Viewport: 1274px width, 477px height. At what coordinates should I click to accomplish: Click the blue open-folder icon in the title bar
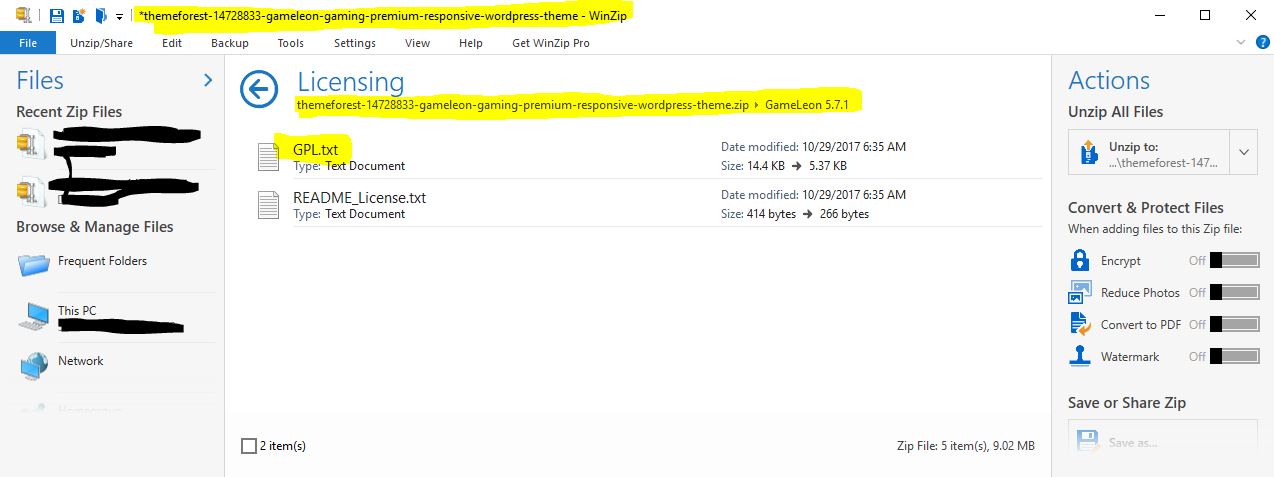[x=99, y=16]
